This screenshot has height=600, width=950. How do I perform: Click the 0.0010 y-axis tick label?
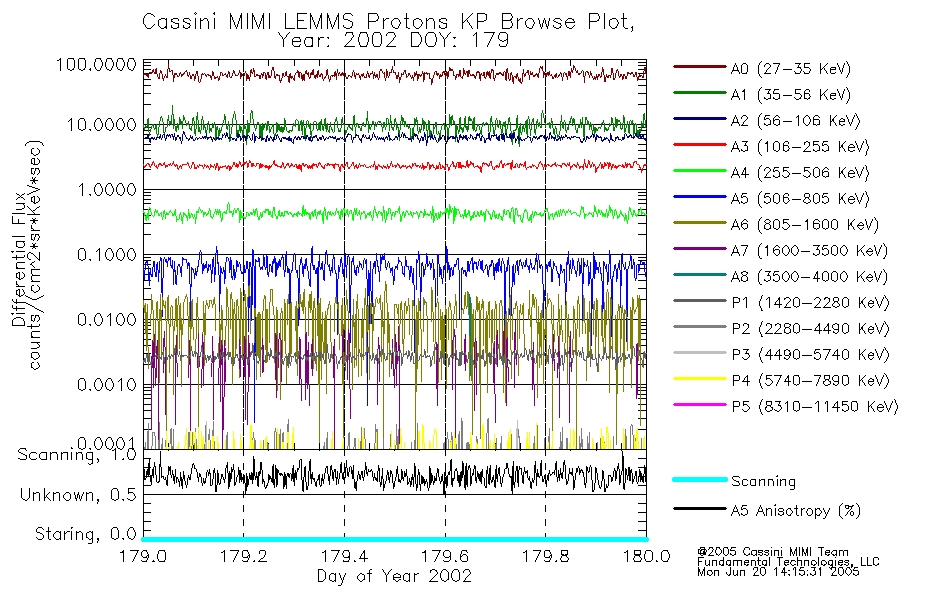[107, 384]
